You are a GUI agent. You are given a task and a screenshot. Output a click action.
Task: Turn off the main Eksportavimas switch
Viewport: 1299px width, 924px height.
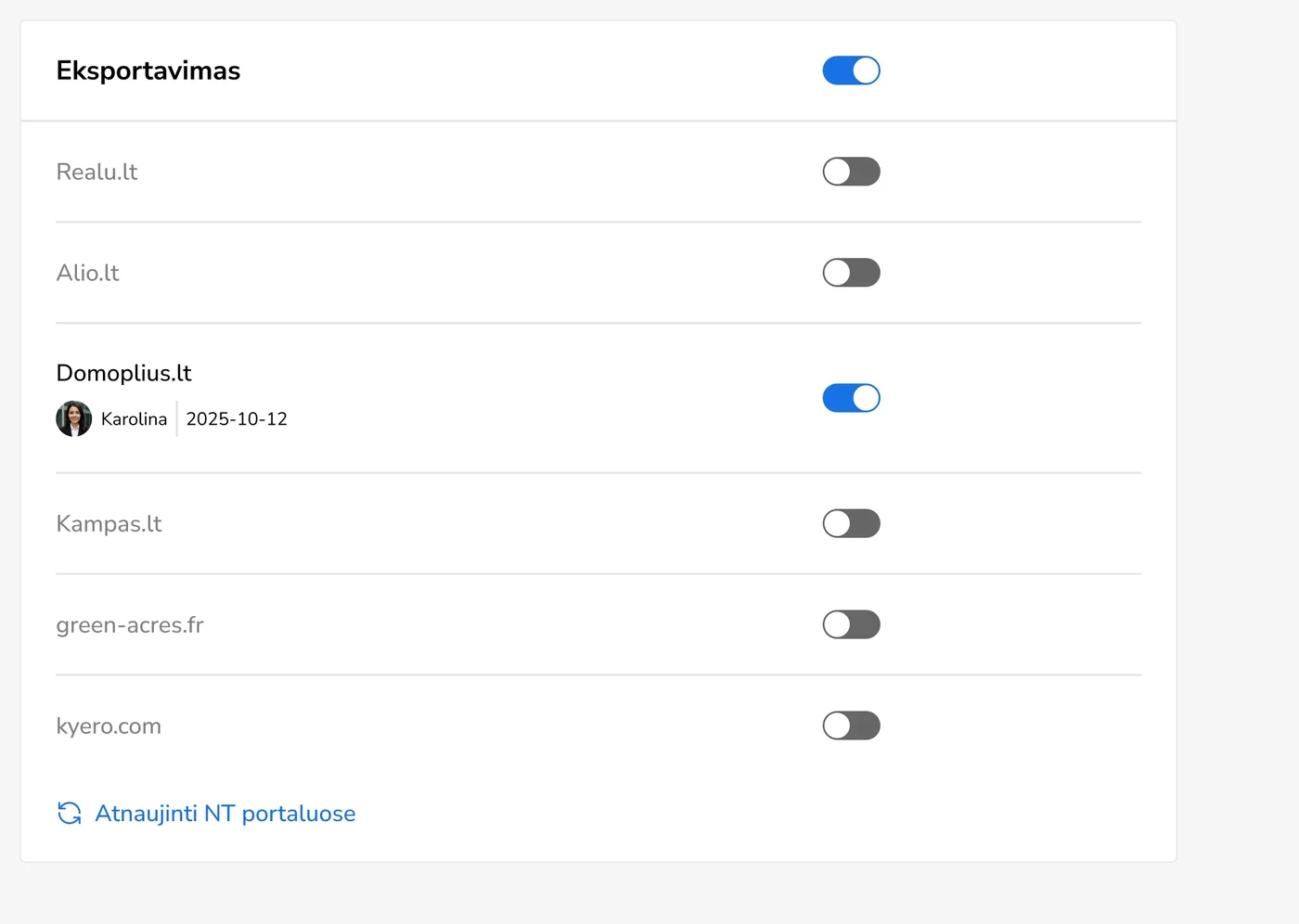pyautogui.click(x=851, y=71)
